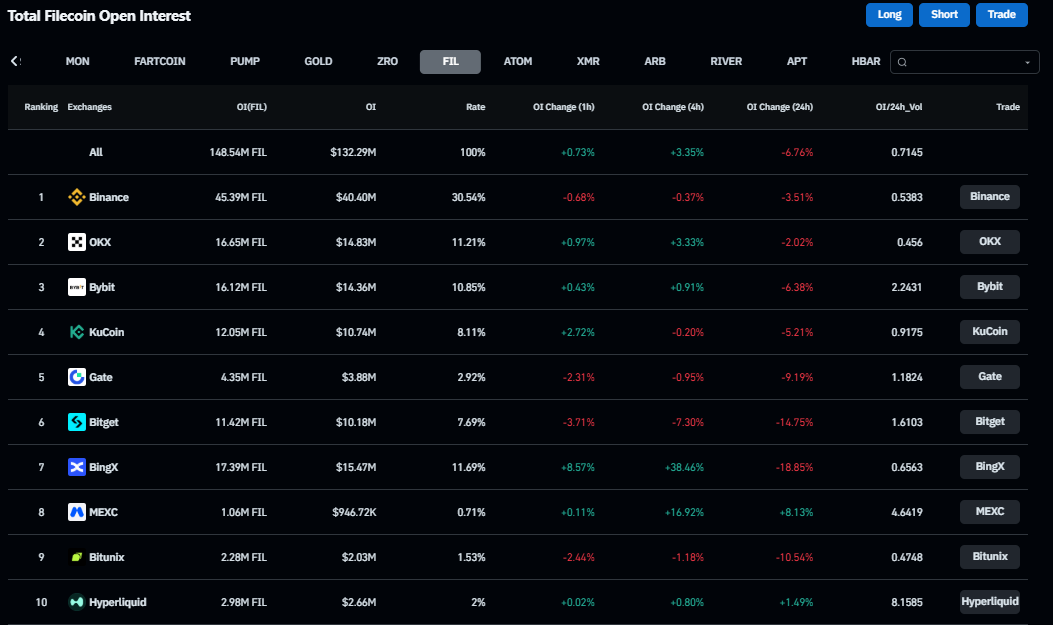
Task: Click the BingX exchange logo icon
Action: (76, 467)
